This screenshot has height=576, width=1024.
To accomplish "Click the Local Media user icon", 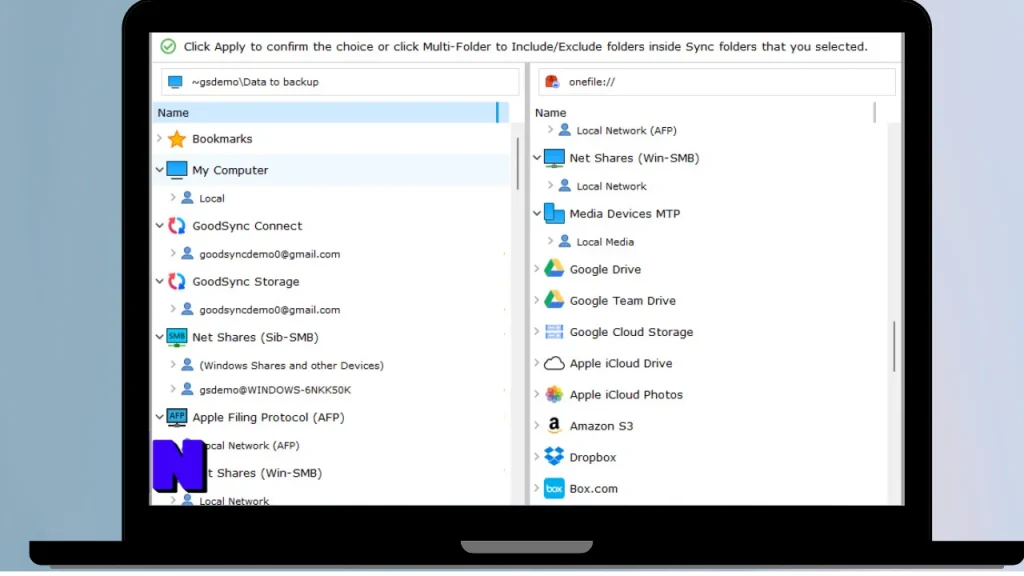I will coord(565,242).
